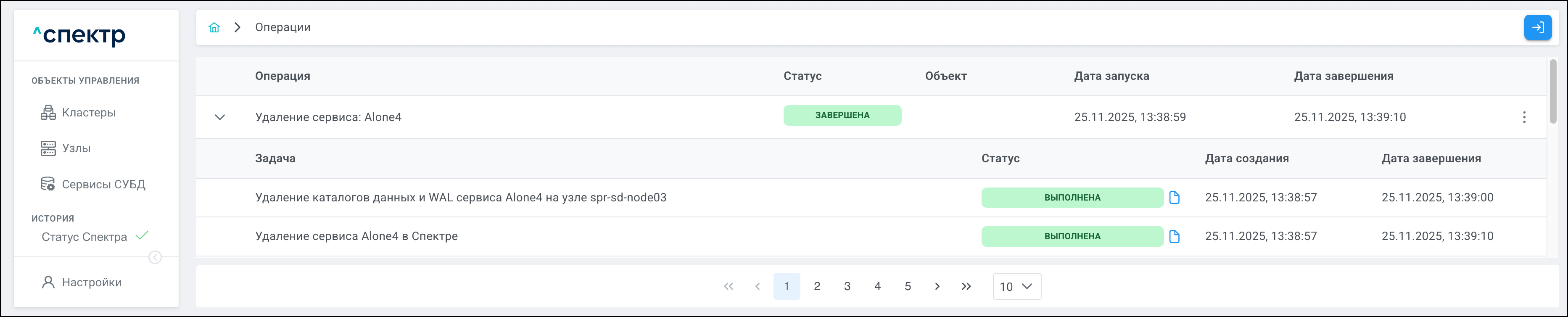The height and width of the screenshot is (317, 1568).
Task: Open the three-dot menu for Alone4 operation
Action: click(1524, 117)
